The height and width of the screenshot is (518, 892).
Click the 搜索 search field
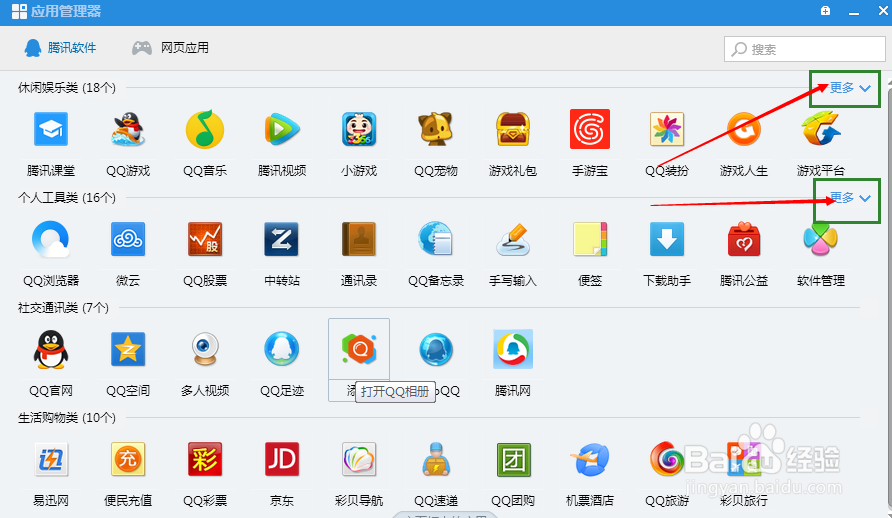click(804, 49)
